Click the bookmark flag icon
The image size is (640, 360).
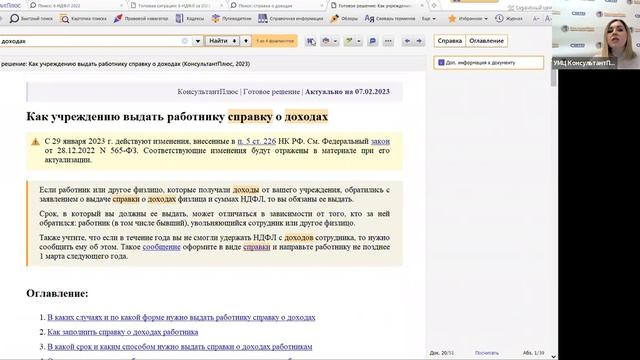click(x=349, y=41)
